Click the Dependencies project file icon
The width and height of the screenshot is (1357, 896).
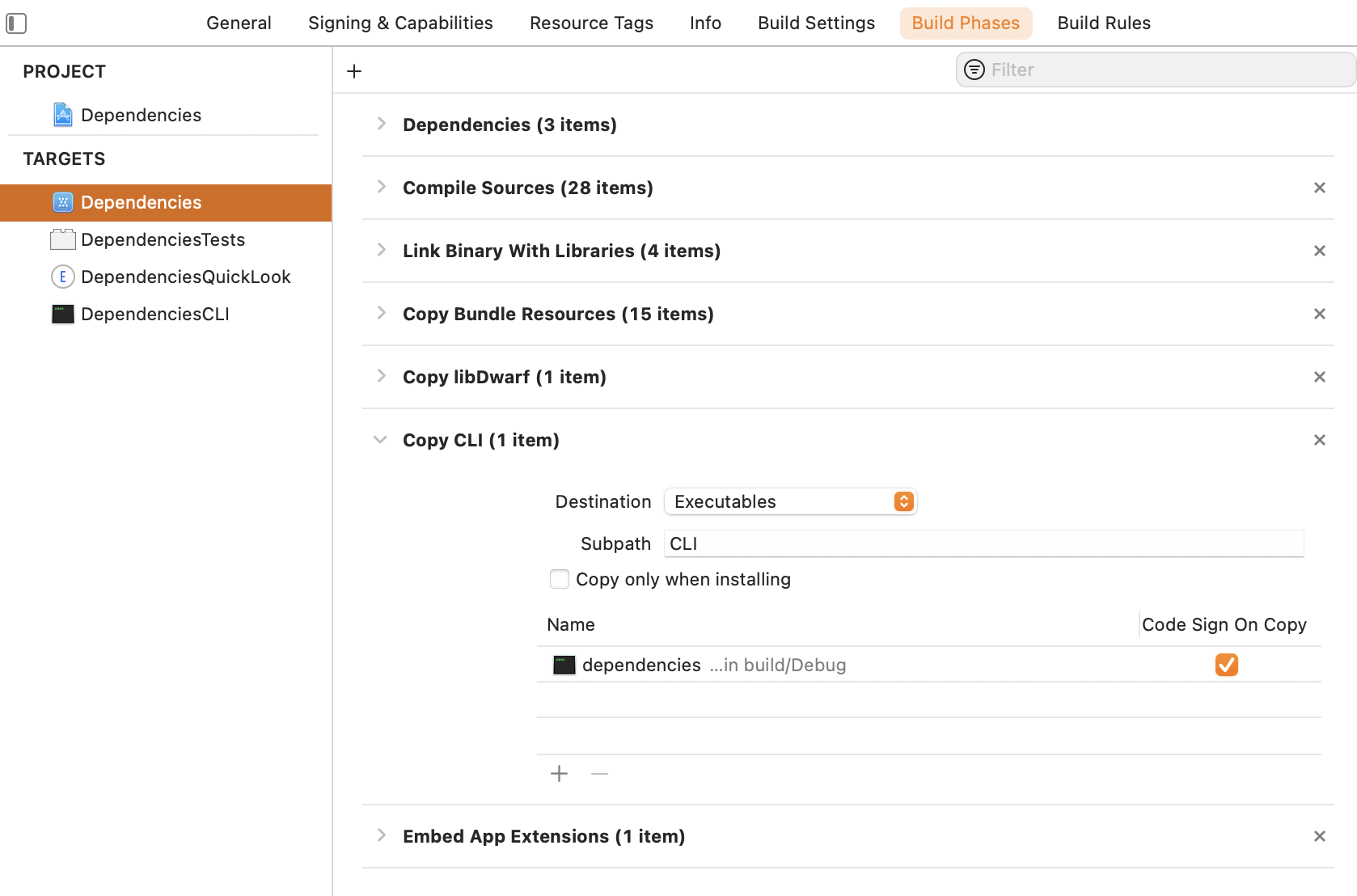tap(62, 115)
